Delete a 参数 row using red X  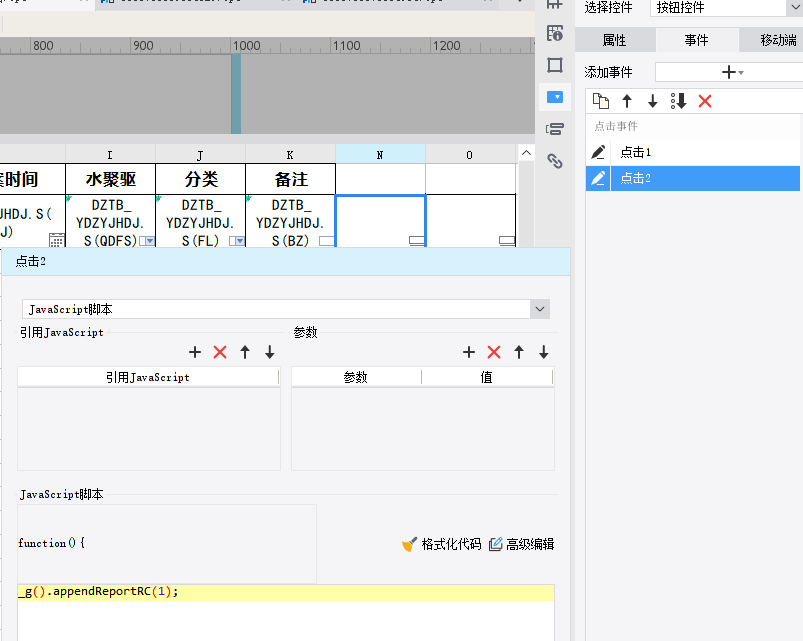point(493,352)
